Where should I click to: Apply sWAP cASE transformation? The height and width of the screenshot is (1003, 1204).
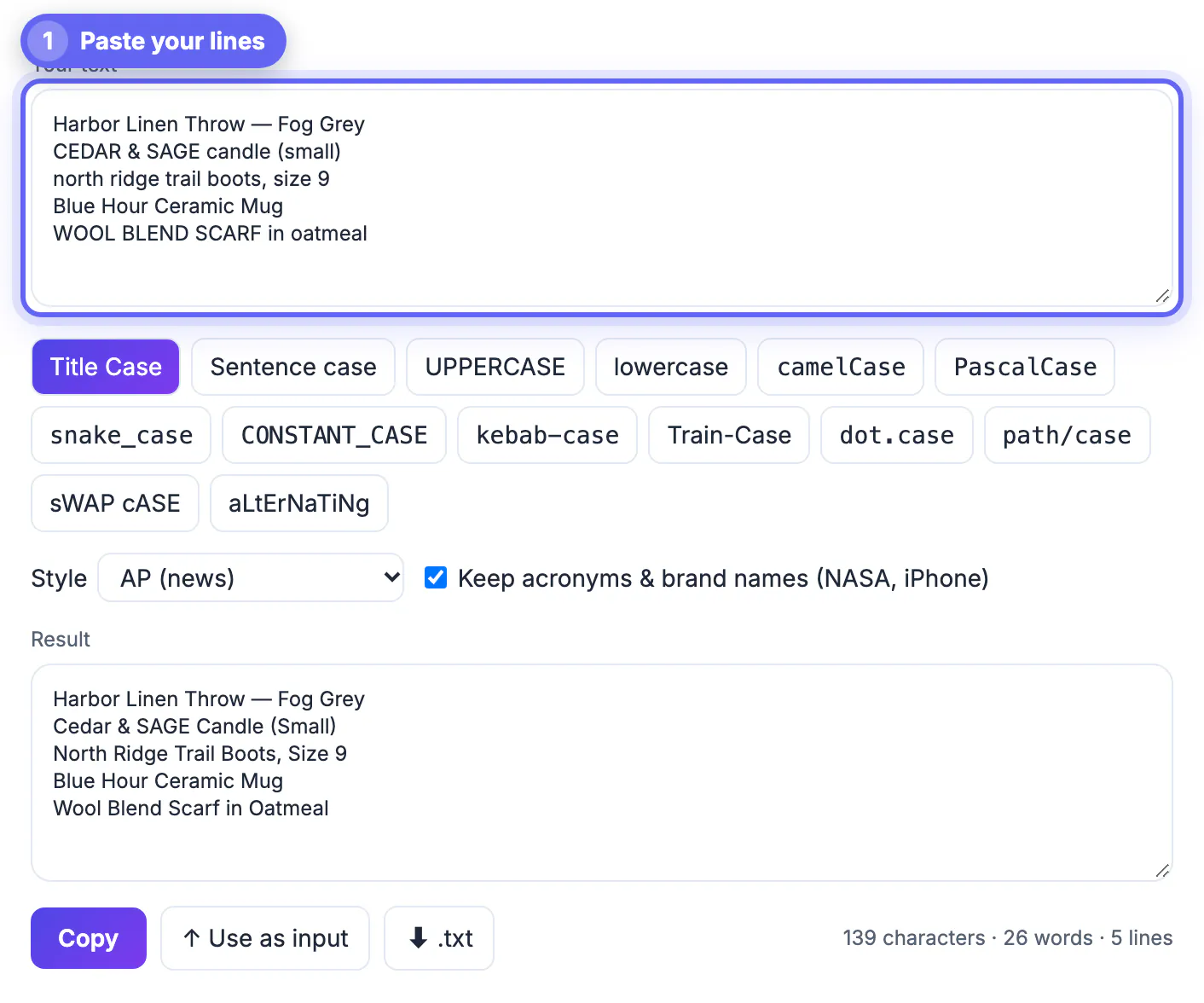tap(115, 503)
